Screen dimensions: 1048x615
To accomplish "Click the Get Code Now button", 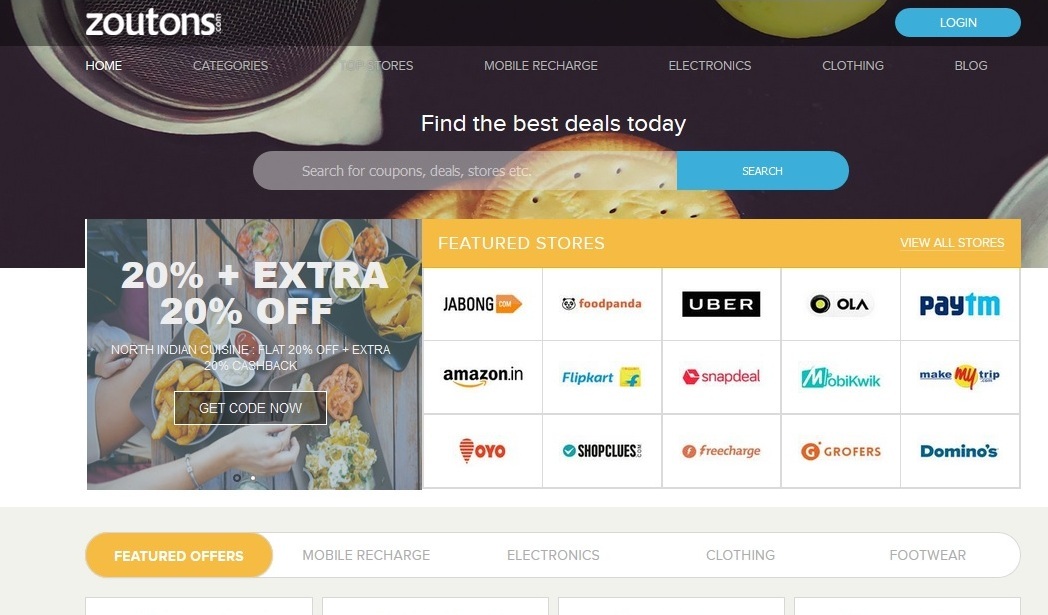I will pyautogui.click(x=251, y=408).
